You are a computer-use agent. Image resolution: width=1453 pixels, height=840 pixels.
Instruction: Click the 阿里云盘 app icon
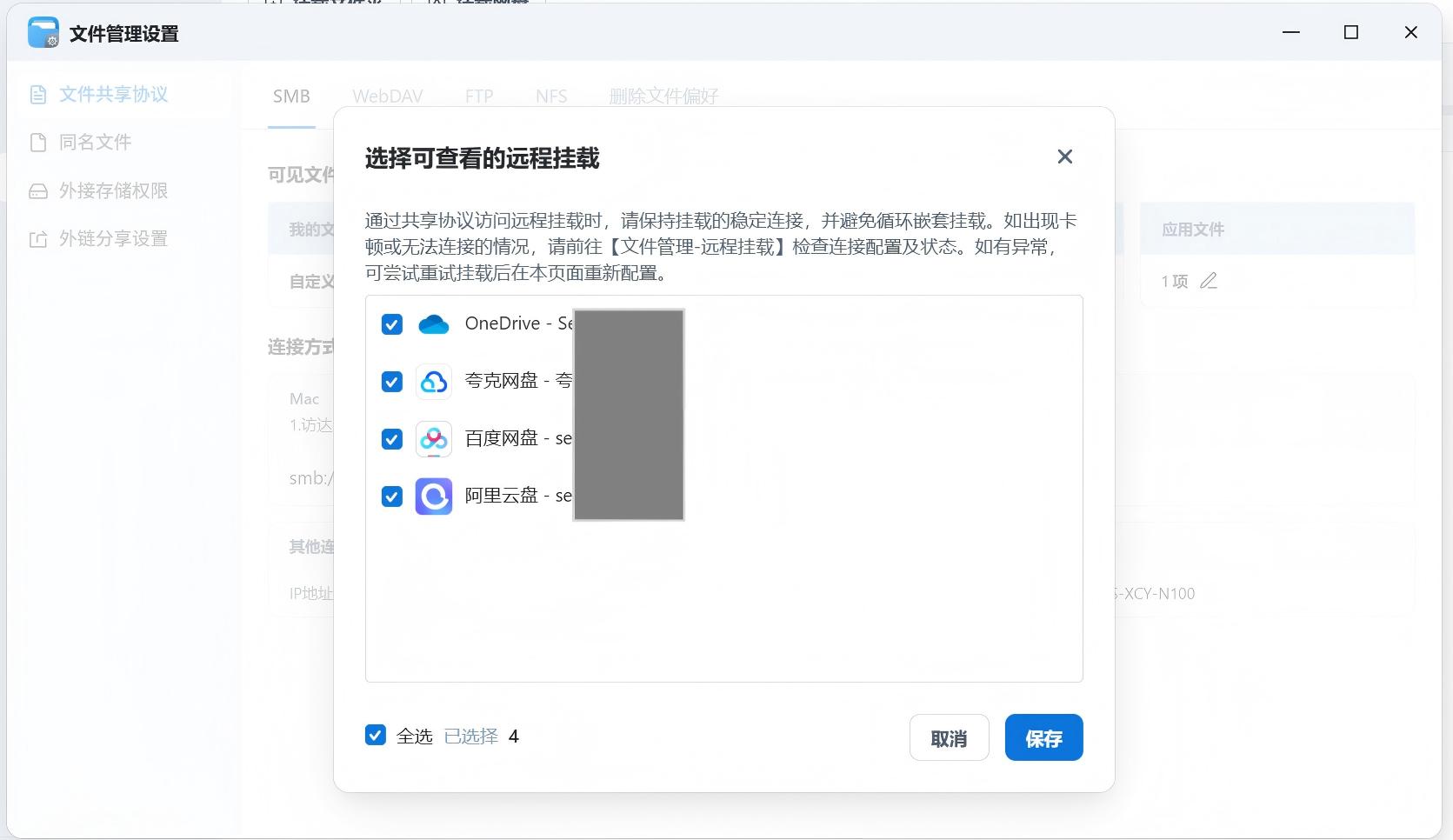tap(434, 497)
